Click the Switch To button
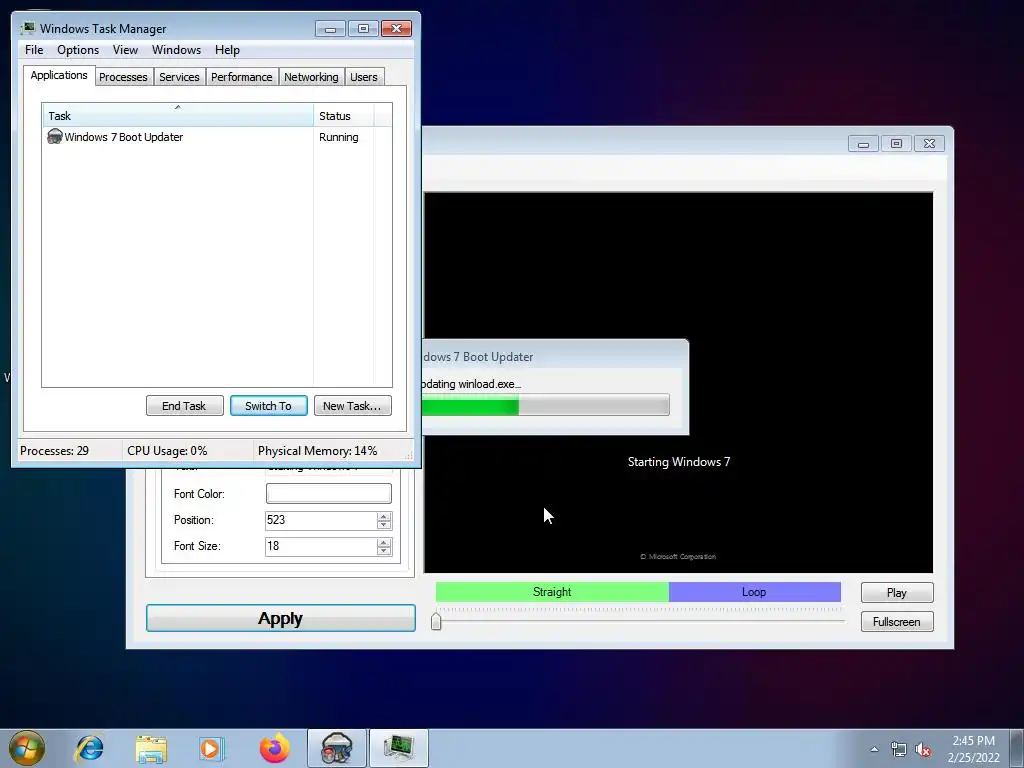 click(268, 406)
